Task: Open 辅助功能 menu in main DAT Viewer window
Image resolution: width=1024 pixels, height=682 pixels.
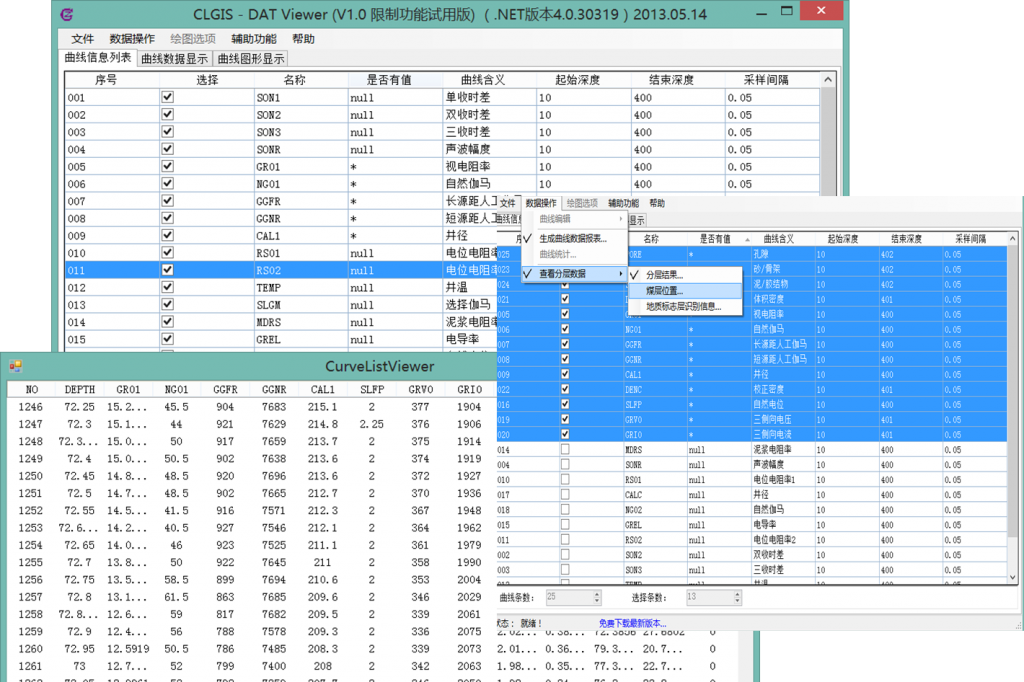Action: pyautogui.click(x=254, y=39)
